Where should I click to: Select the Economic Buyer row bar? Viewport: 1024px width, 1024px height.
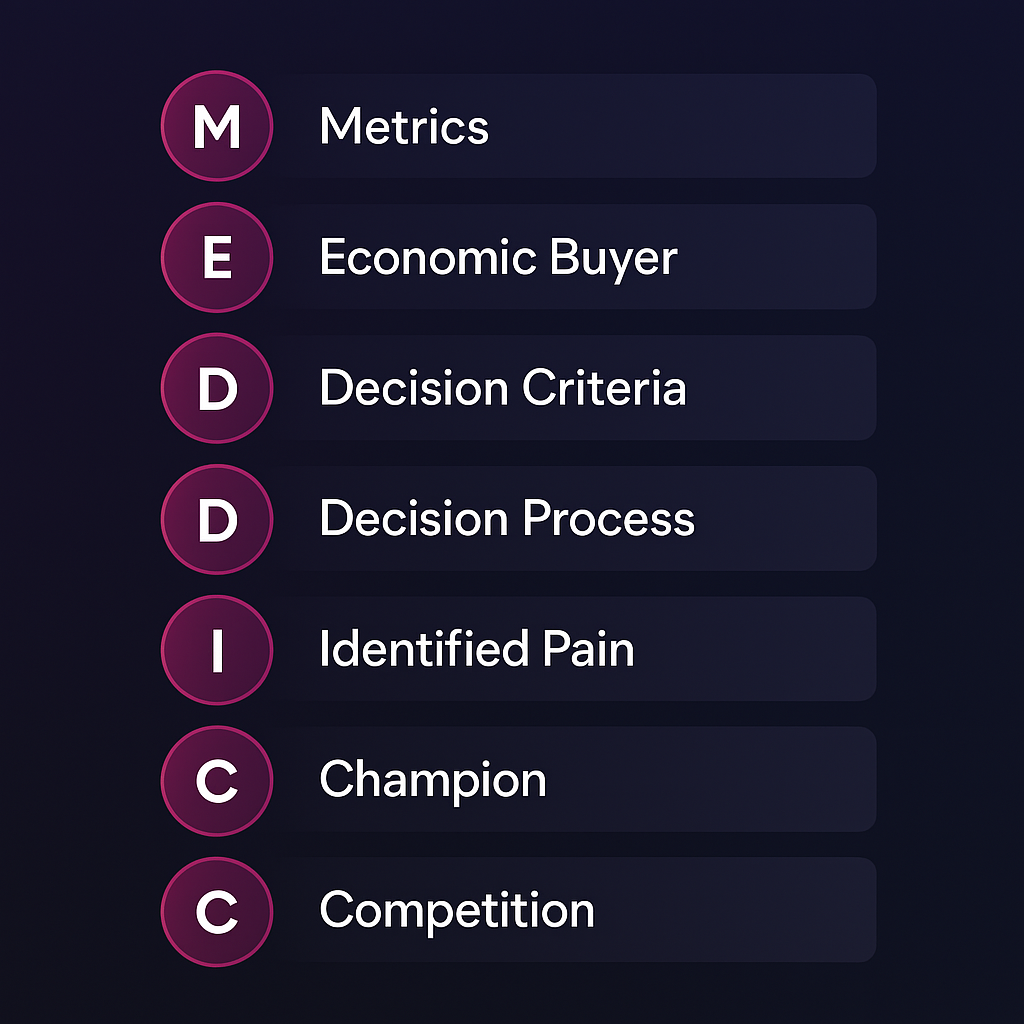coord(577,257)
